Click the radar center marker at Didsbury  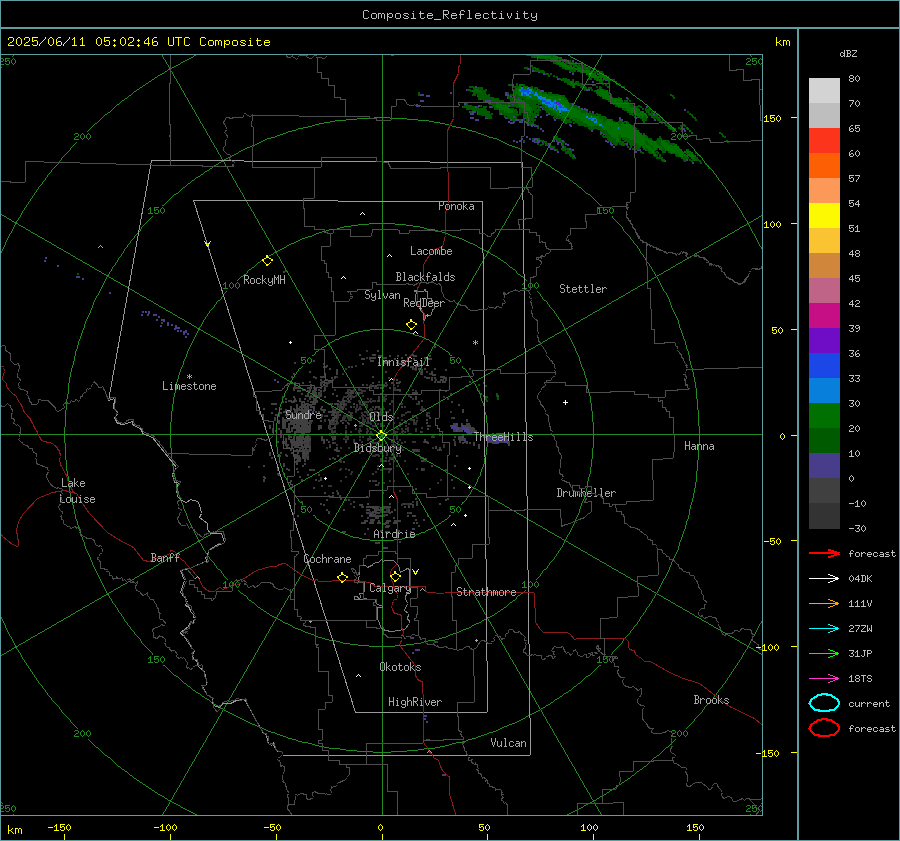381,436
